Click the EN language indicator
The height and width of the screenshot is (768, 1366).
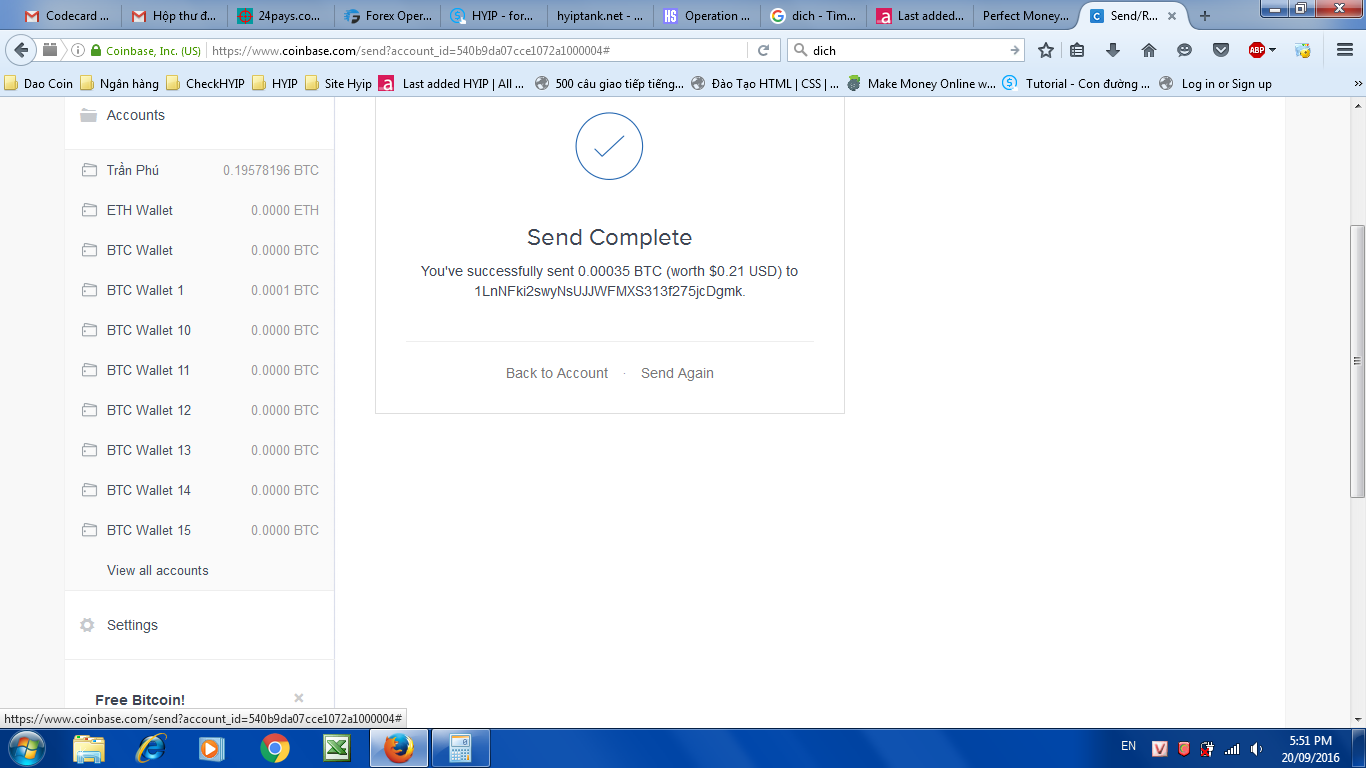(1128, 746)
